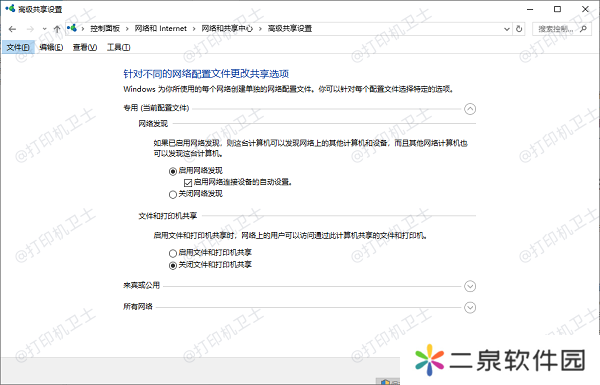Click the 网络发现 section heading
This screenshot has height=385, width=600.
[153, 124]
